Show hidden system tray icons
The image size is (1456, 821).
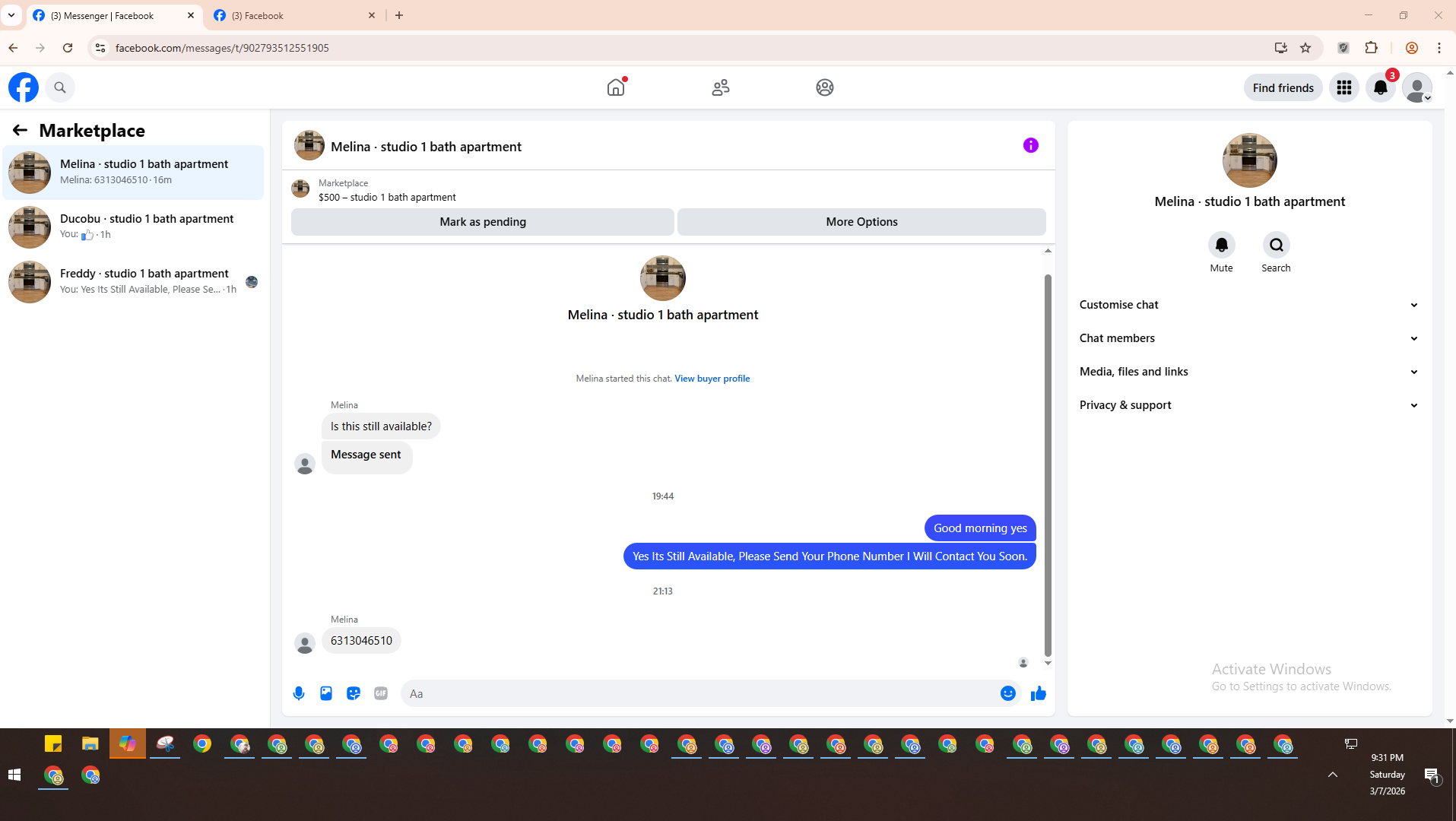click(x=1333, y=775)
